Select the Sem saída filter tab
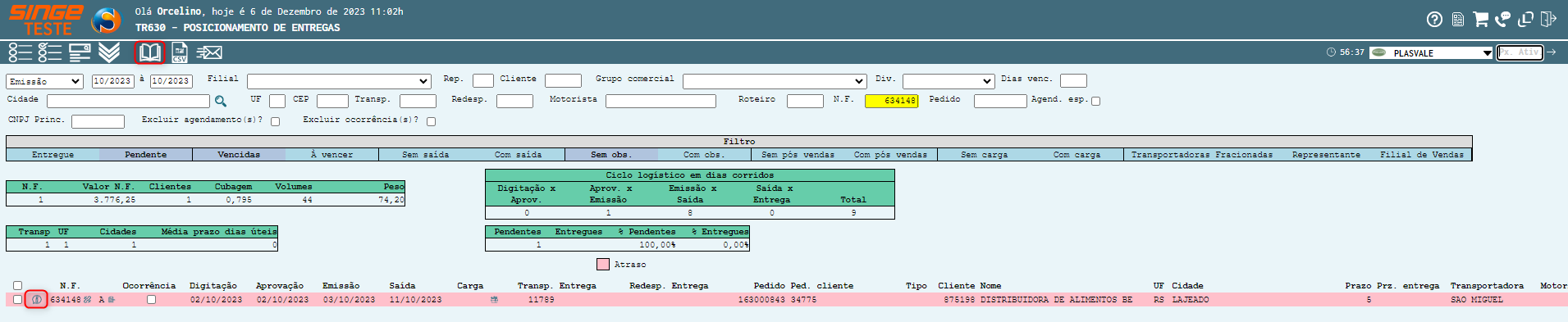Image resolution: width=1568 pixels, height=322 pixels. (426, 155)
